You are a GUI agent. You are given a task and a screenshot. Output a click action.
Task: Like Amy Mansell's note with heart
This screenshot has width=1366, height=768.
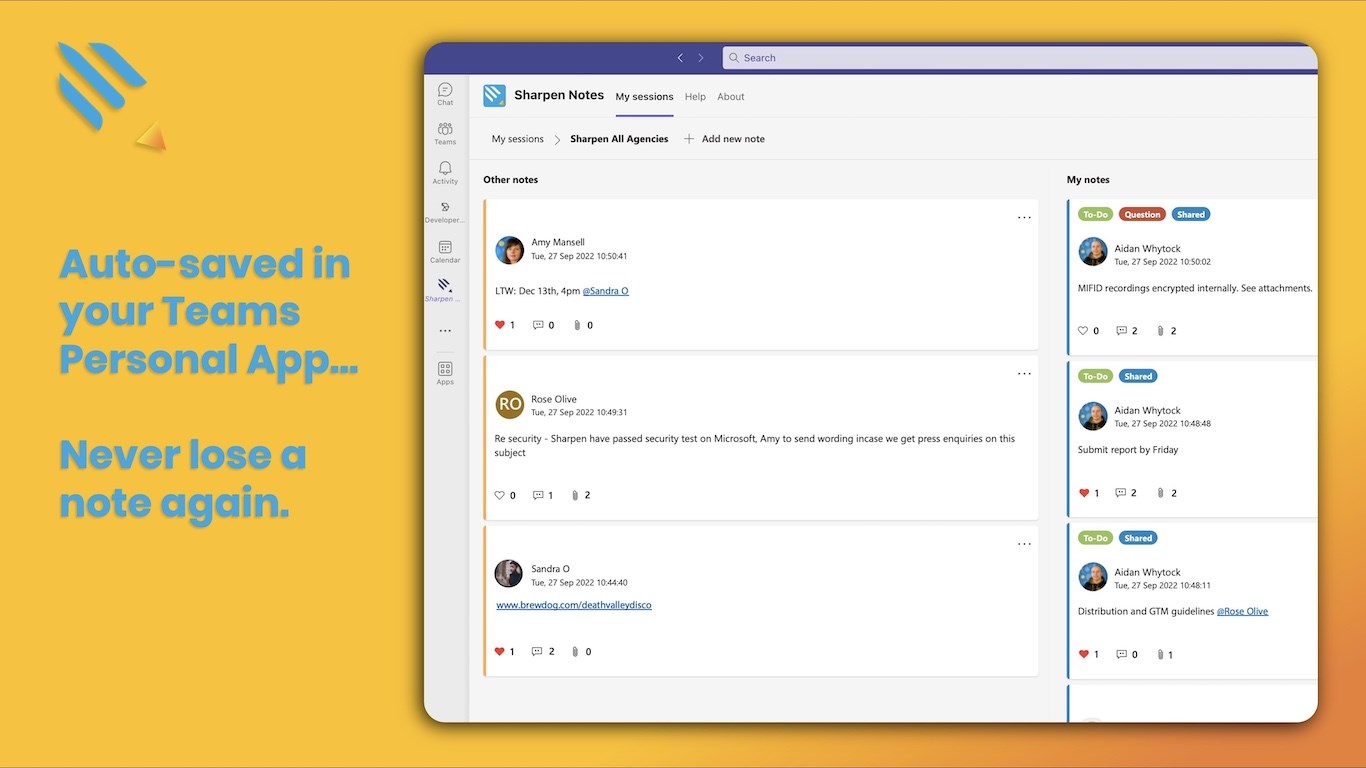point(500,325)
